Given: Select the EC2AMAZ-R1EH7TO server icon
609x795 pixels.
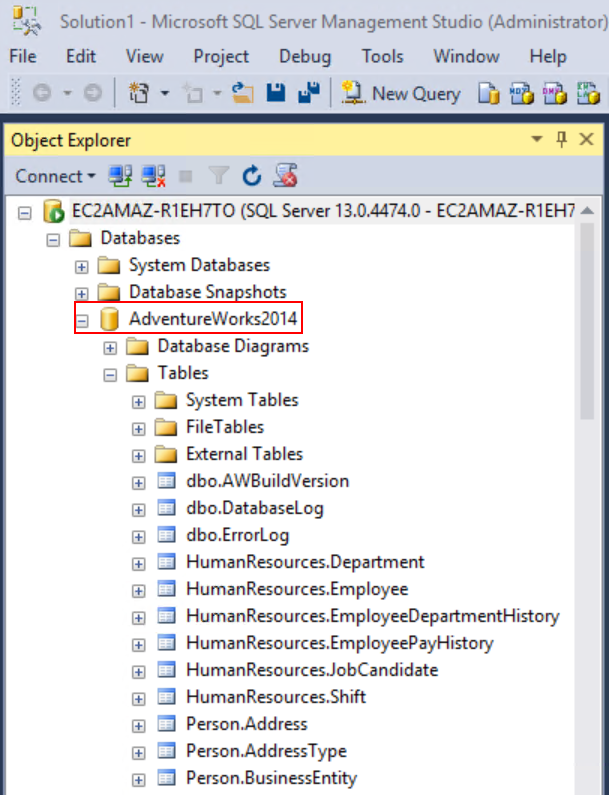Looking at the screenshot, I should tap(53, 211).
